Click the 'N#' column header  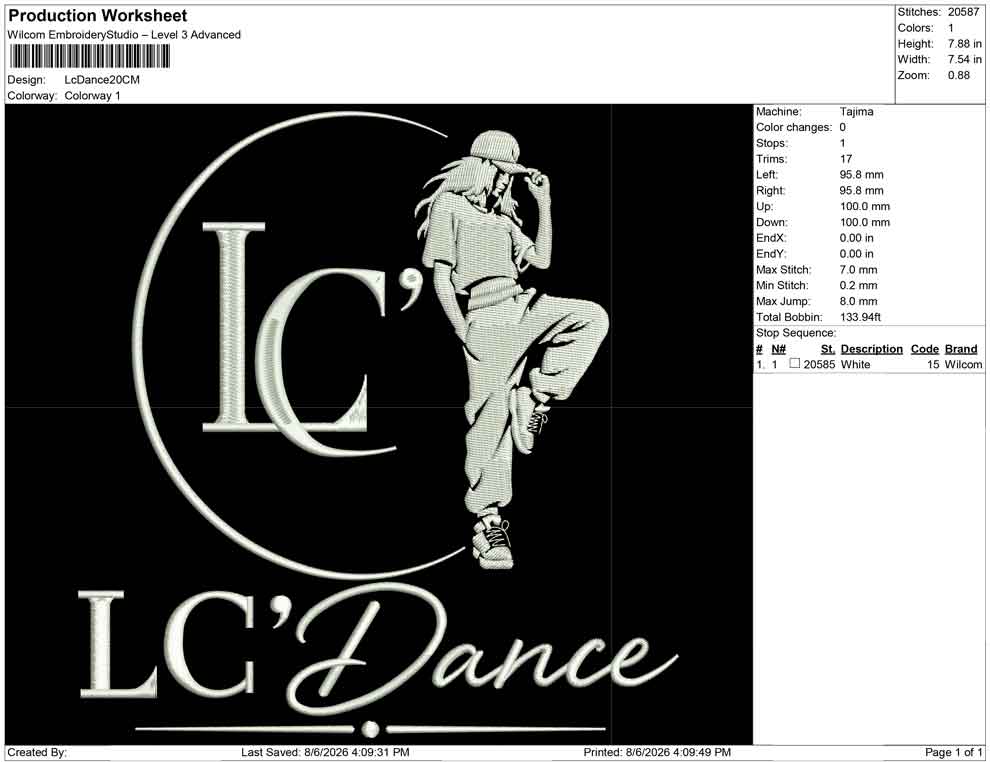pos(778,349)
